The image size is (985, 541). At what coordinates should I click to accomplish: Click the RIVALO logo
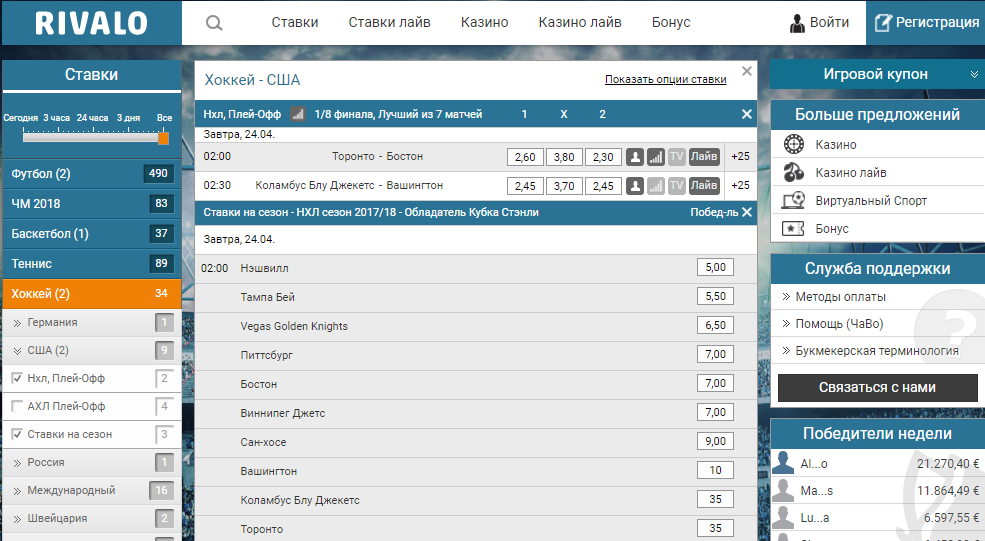(92, 23)
